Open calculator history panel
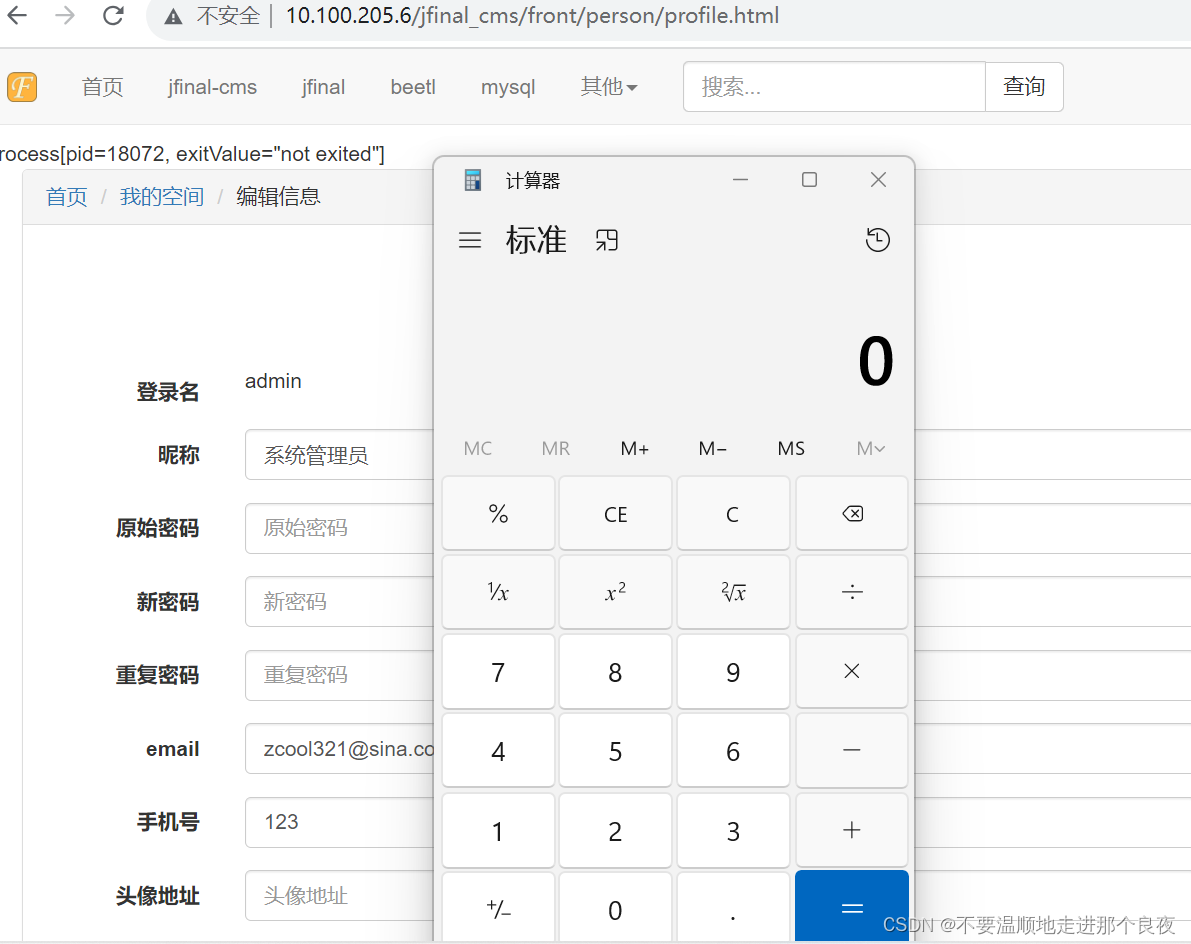The width and height of the screenshot is (1191, 944). click(x=877, y=240)
